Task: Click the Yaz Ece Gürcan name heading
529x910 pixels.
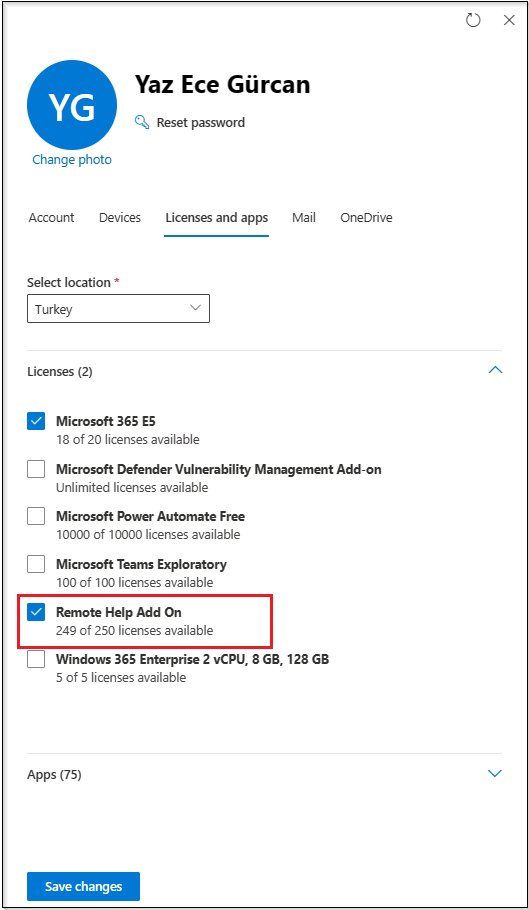Action: click(x=223, y=85)
